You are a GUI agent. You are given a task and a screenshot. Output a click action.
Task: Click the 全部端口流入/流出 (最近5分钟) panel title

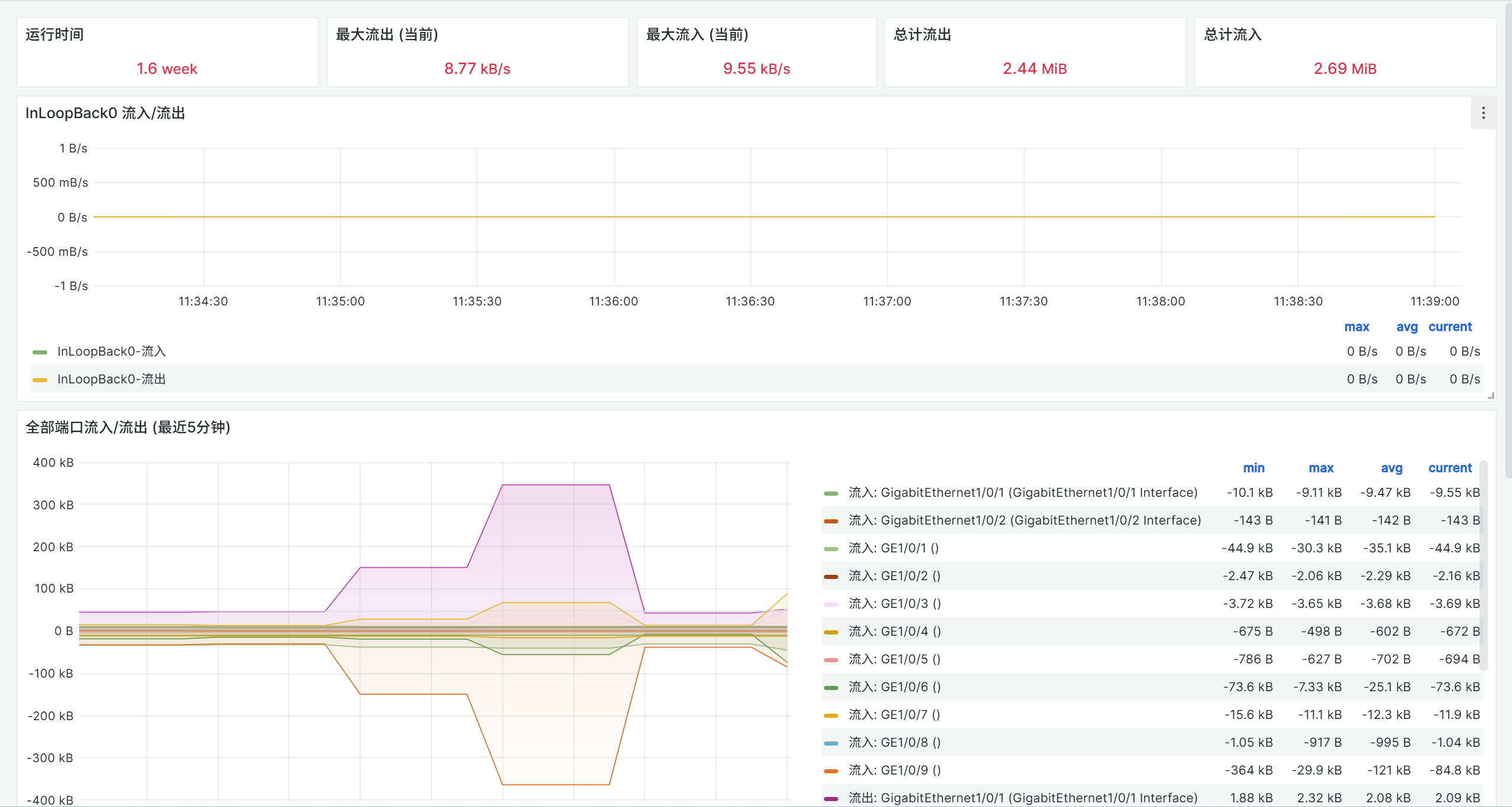[128, 427]
